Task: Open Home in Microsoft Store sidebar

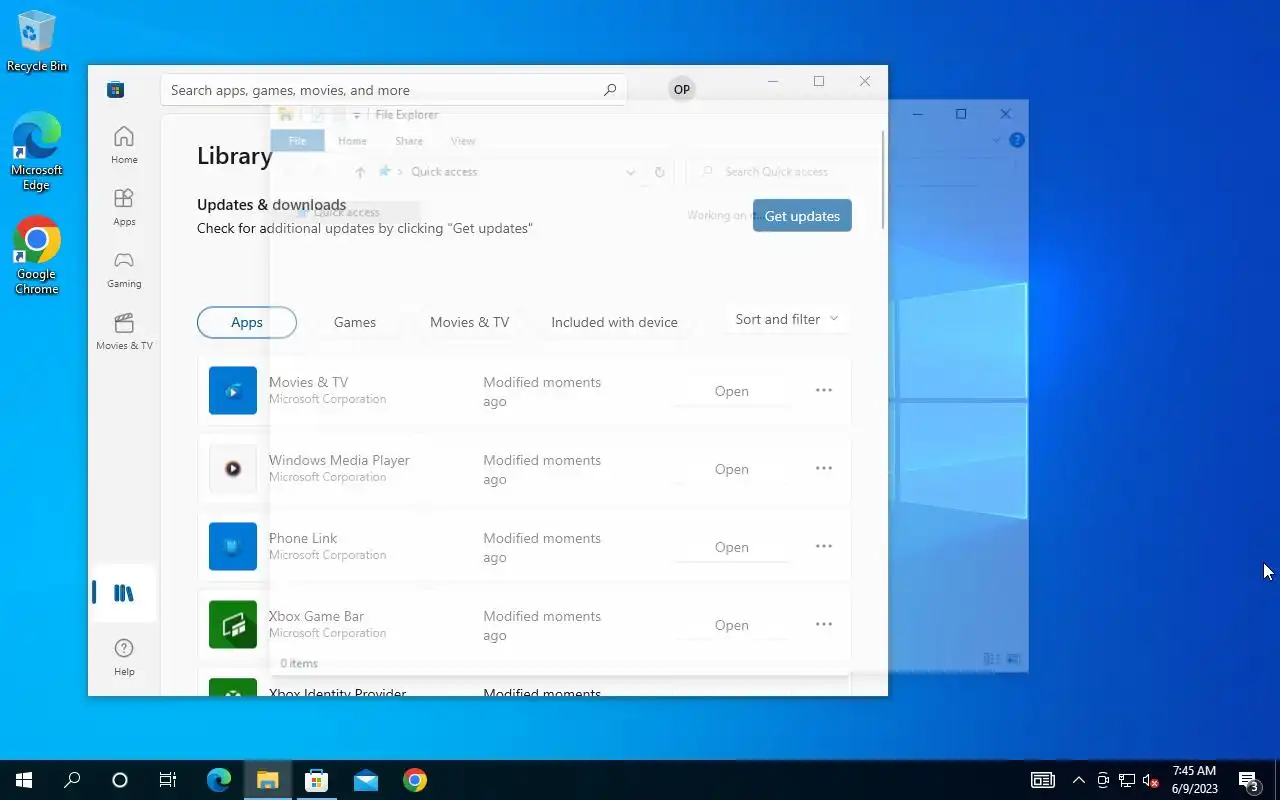Action: [x=124, y=145]
